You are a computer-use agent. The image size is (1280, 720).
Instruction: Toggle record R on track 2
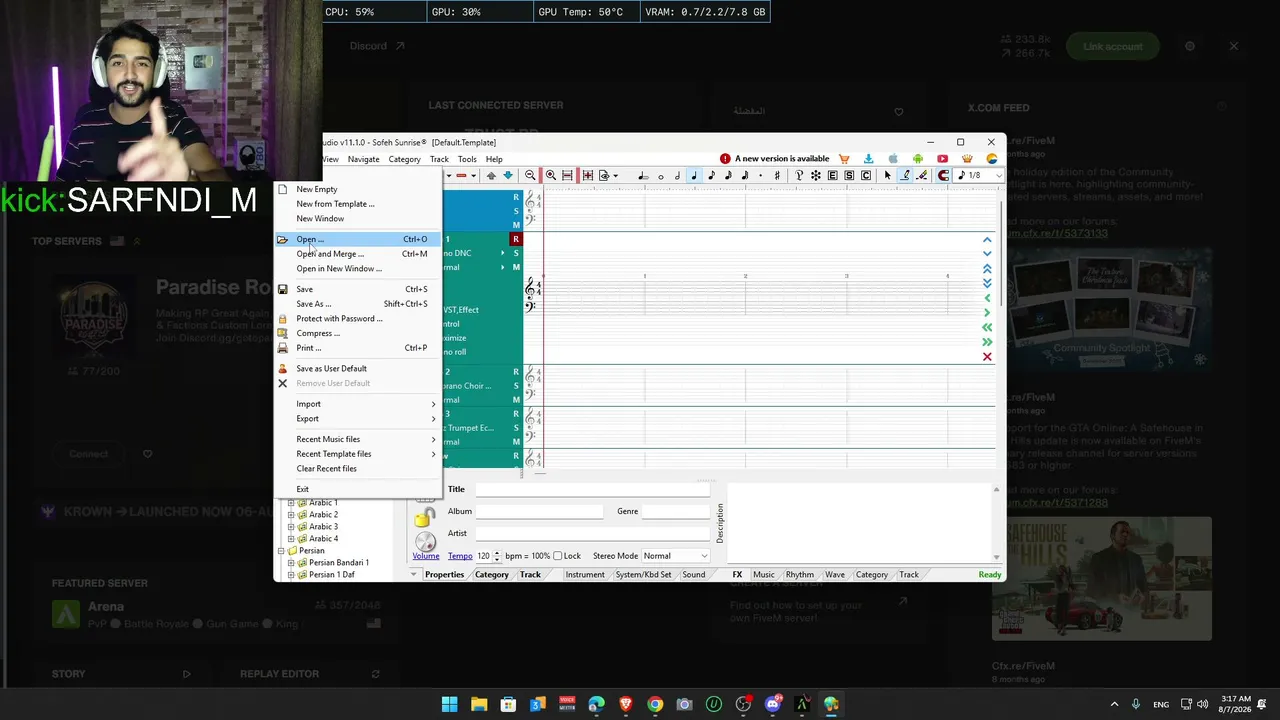pyautogui.click(x=516, y=372)
